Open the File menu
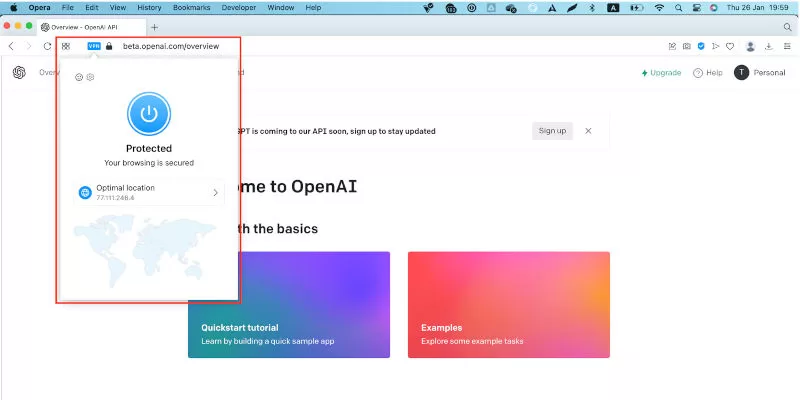The image size is (800, 400). [67, 8]
